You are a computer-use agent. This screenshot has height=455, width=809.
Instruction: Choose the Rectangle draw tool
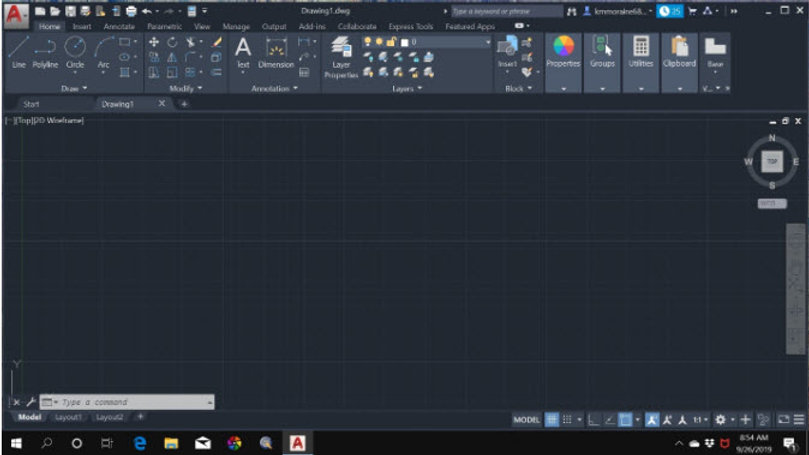tap(124, 42)
